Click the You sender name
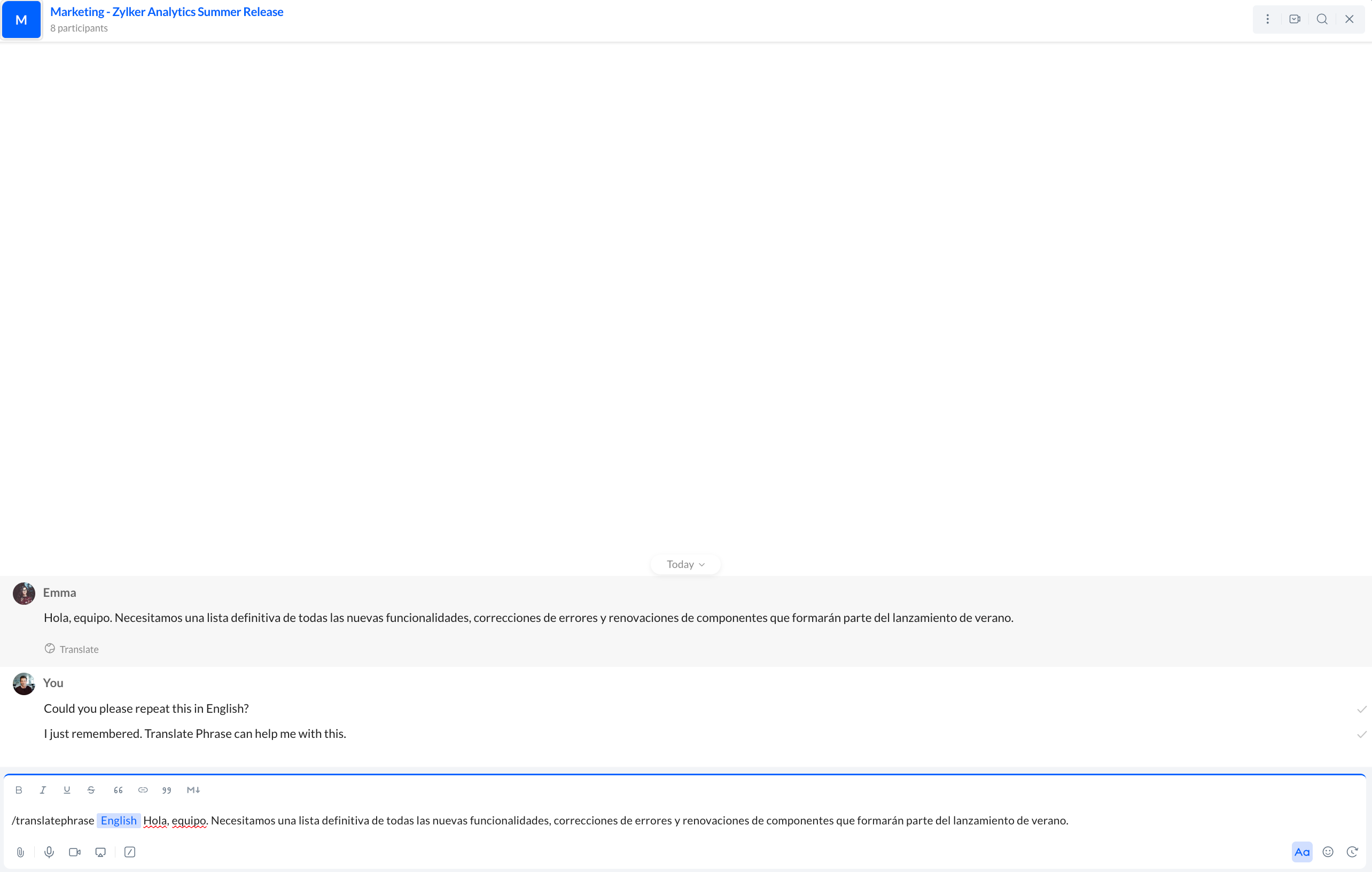 [x=53, y=683]
